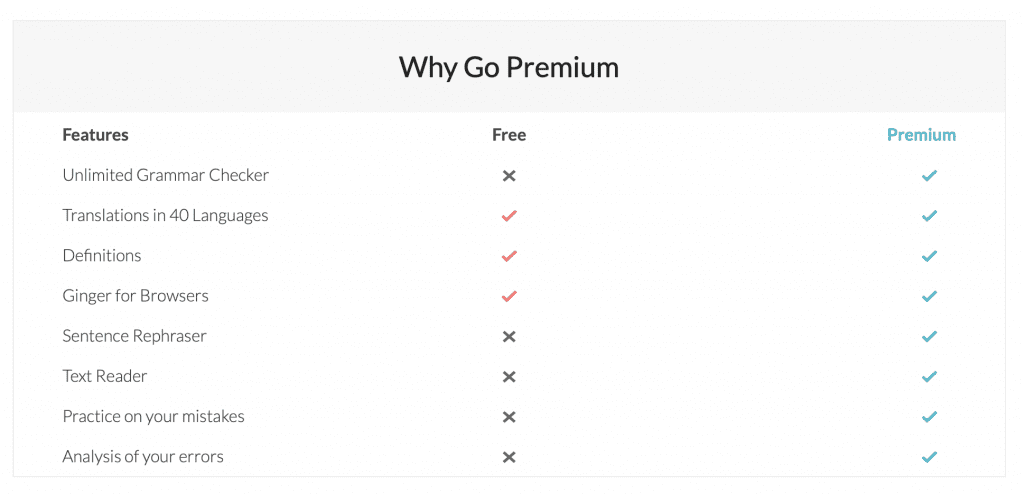Click the Premium checkmark for Definitions
The width and height of the screenshot is (1024, 494).
click(x=929, y=256)
